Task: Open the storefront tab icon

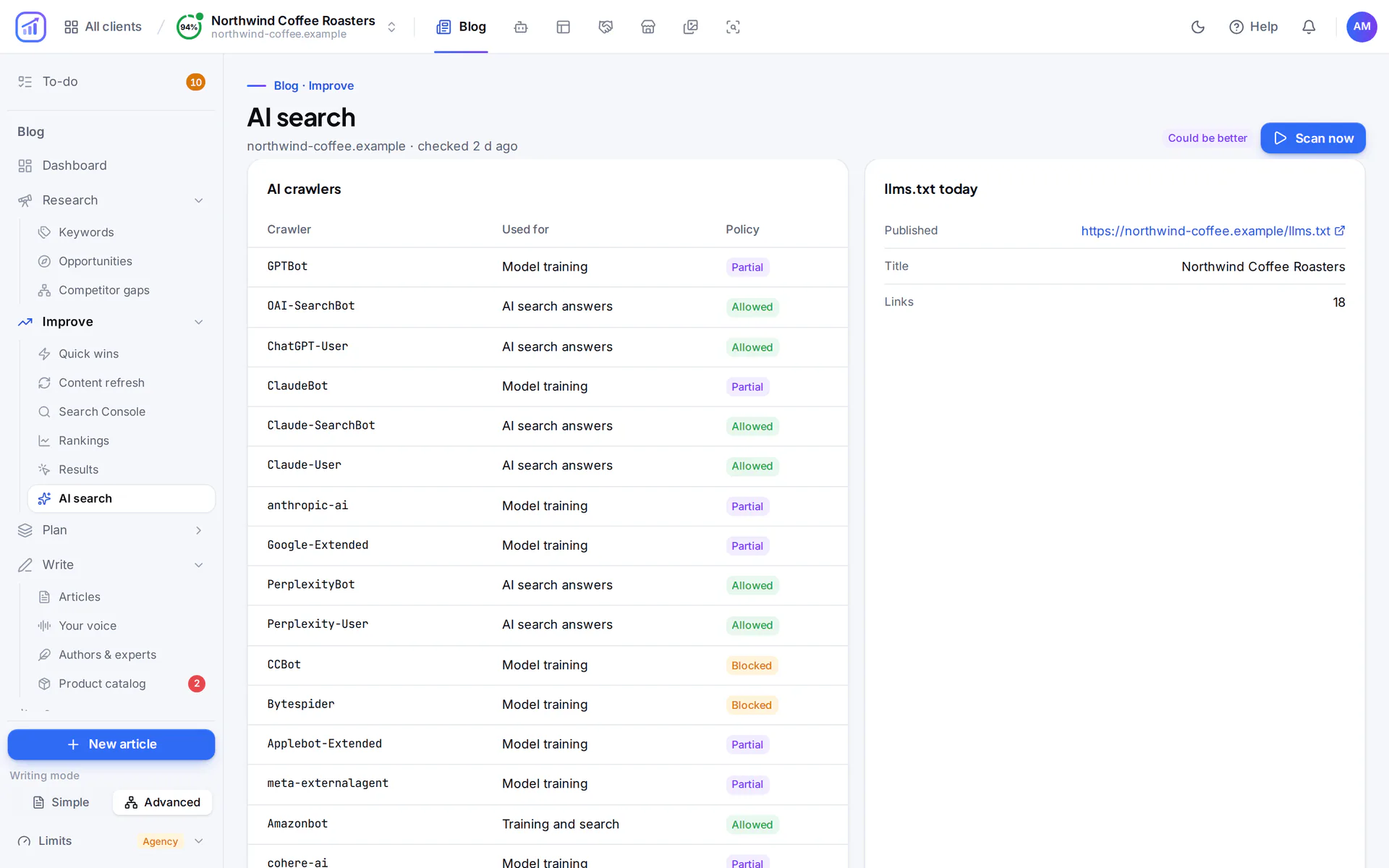Action: click(648, 27)
